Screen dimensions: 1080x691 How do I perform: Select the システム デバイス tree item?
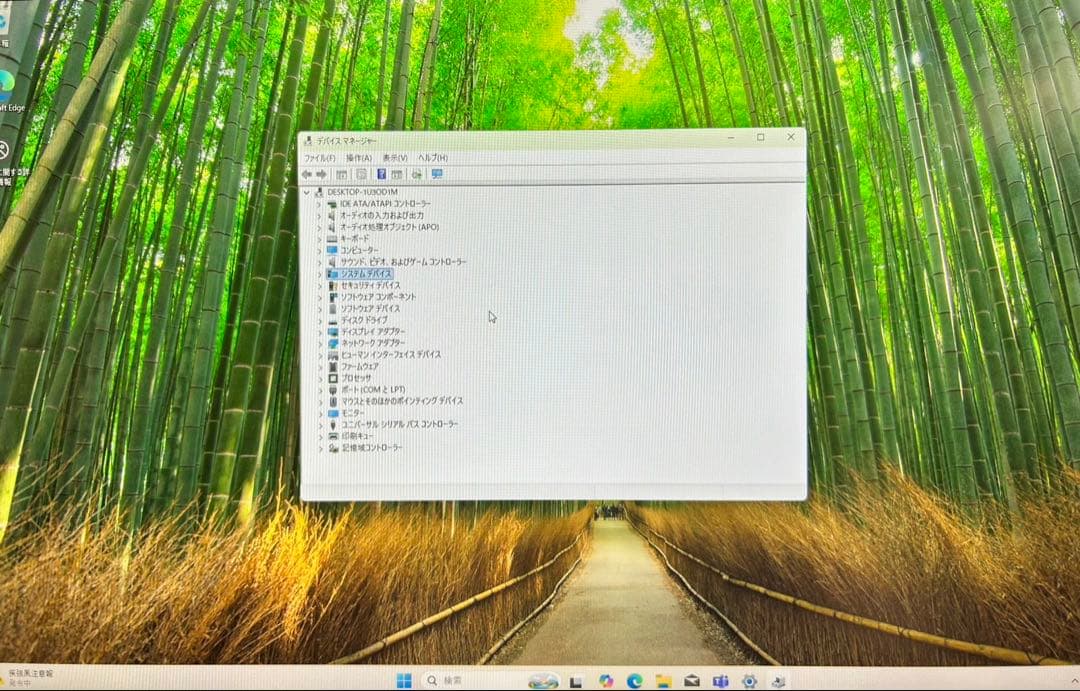[366, 273]
